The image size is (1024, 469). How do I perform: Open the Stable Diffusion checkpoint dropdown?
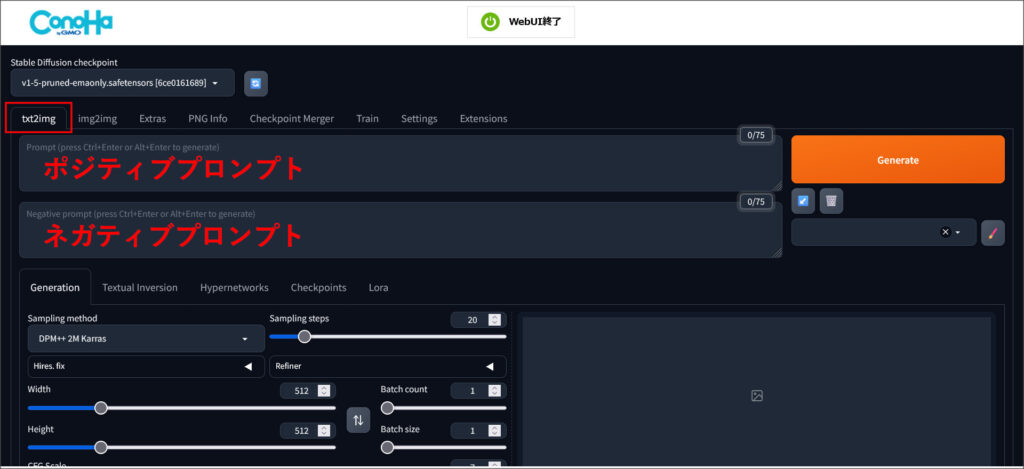[122, 83]
